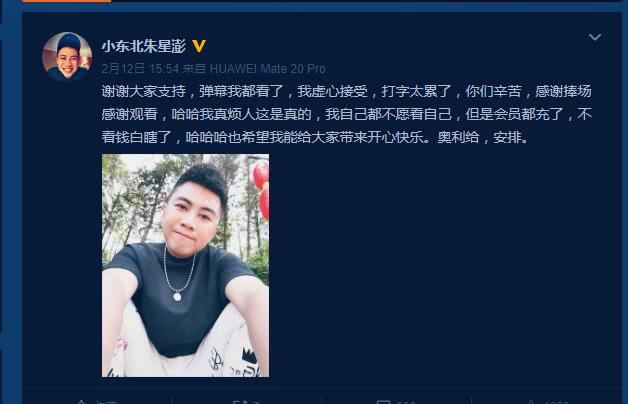
Task: Select the orange highlighted tab at top
Action: click(66, 1)
